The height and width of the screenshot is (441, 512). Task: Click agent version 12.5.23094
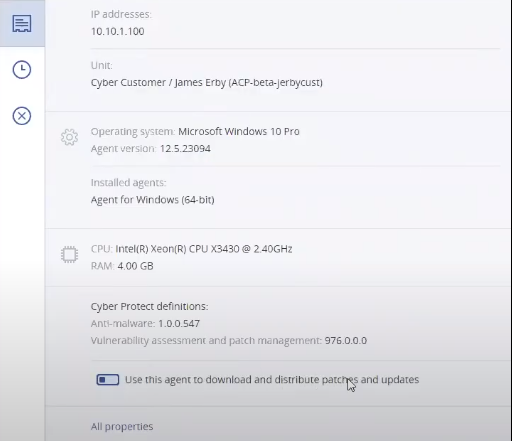coord(185,148)
